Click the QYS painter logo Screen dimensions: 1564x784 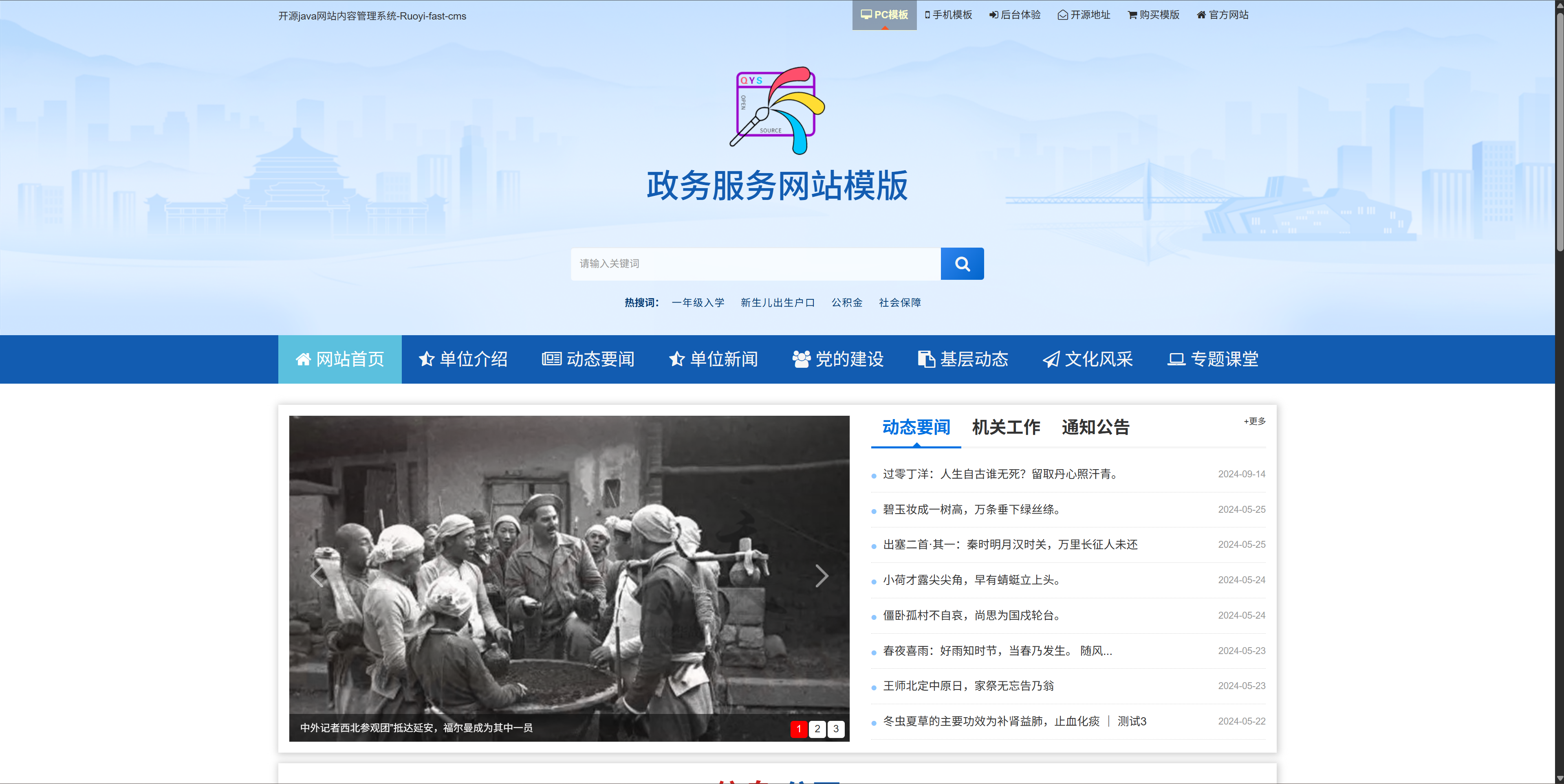click(x=774, y=109)
